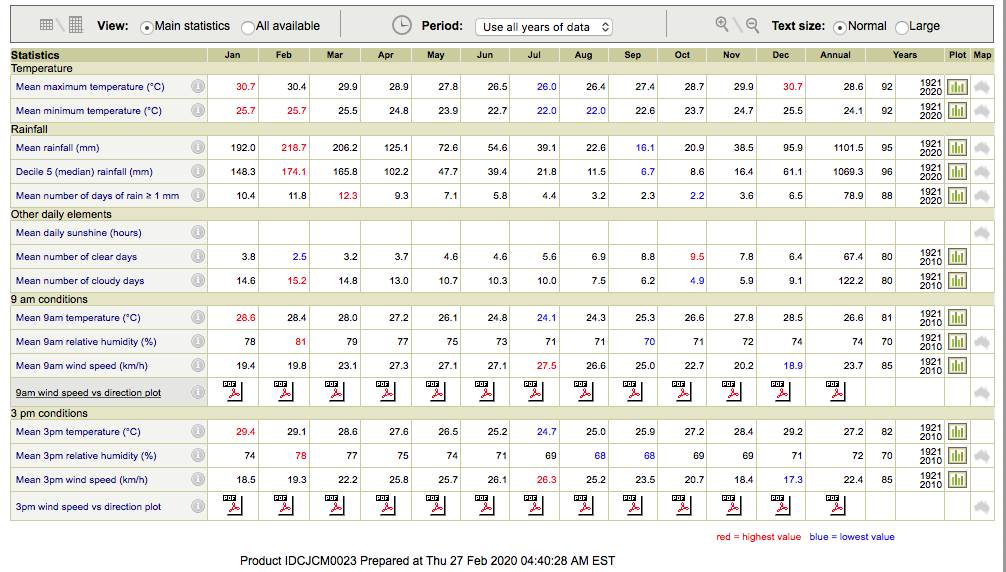Open plot for Mean 3pm wind speed

tap(957, 480)
